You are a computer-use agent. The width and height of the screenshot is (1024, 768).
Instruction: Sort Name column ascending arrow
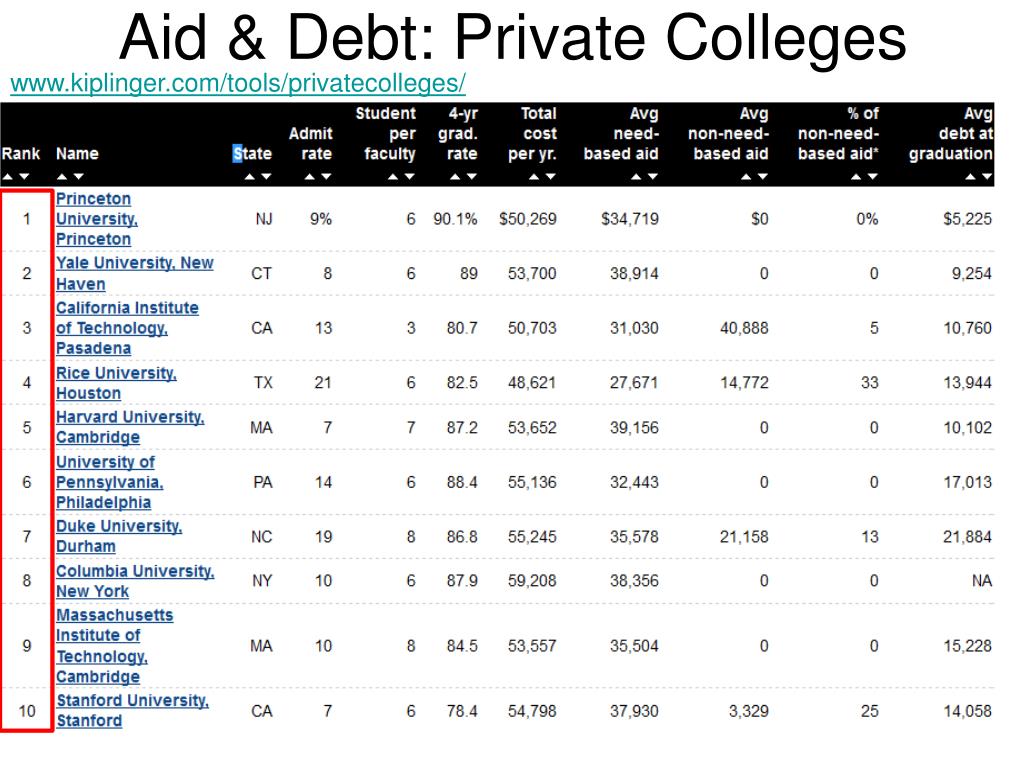(62, 177)
